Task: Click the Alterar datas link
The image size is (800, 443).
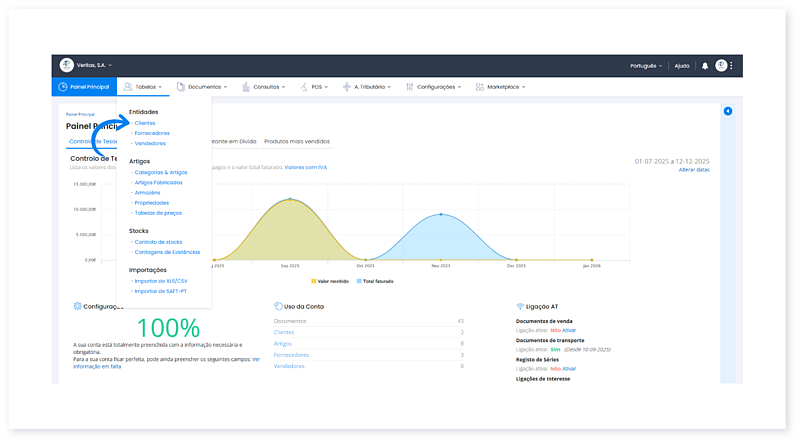Action: (693, 170)
